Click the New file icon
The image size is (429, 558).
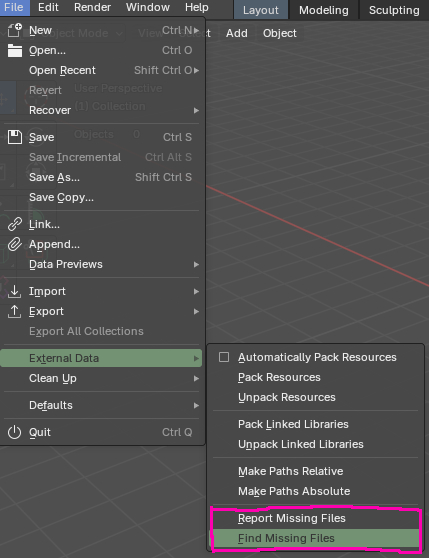click(15, 30)
